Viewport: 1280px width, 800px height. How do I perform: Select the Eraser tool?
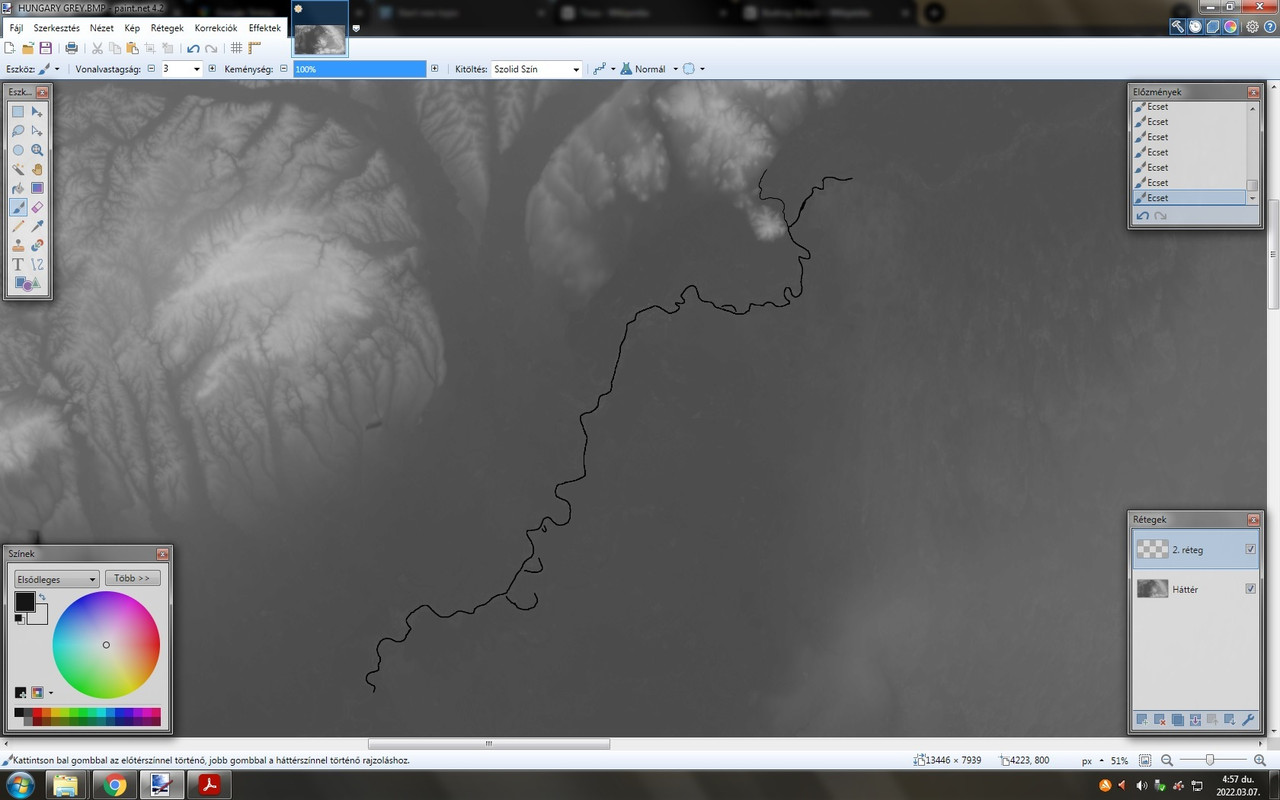click(37, 207)
